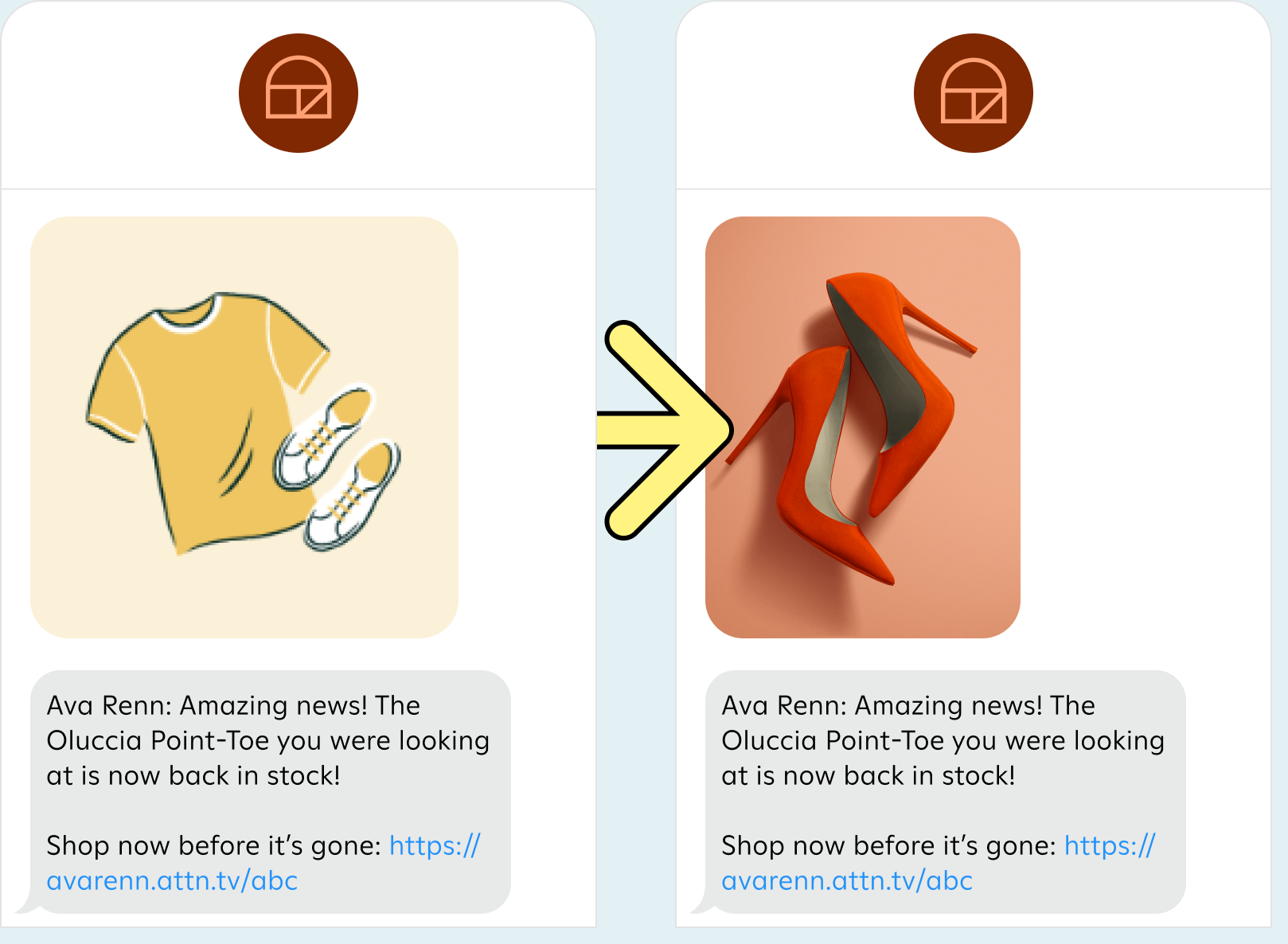Click the white sneakers illustration

338,470
